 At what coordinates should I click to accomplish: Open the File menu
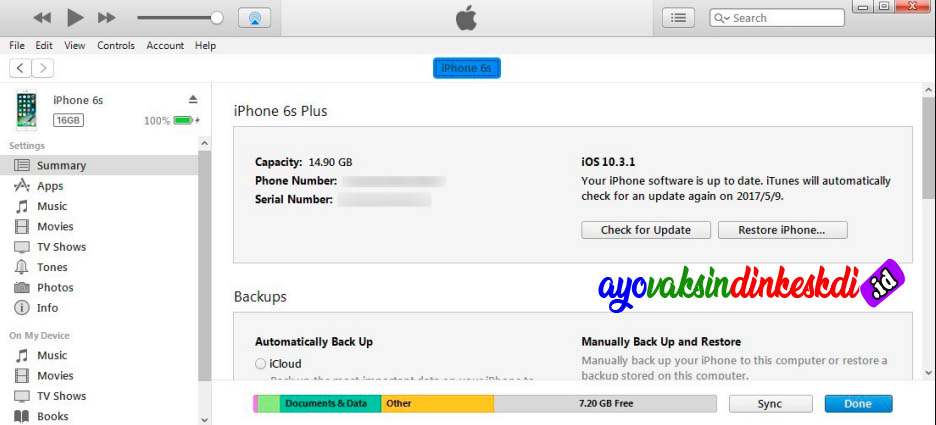pyautogui.click(x=17, y=45)
